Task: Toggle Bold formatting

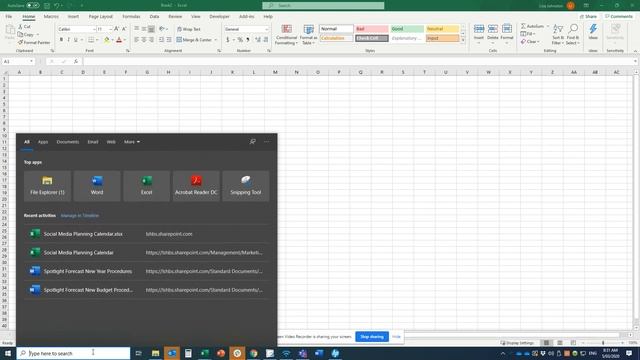Action: [x=61, y=40]
